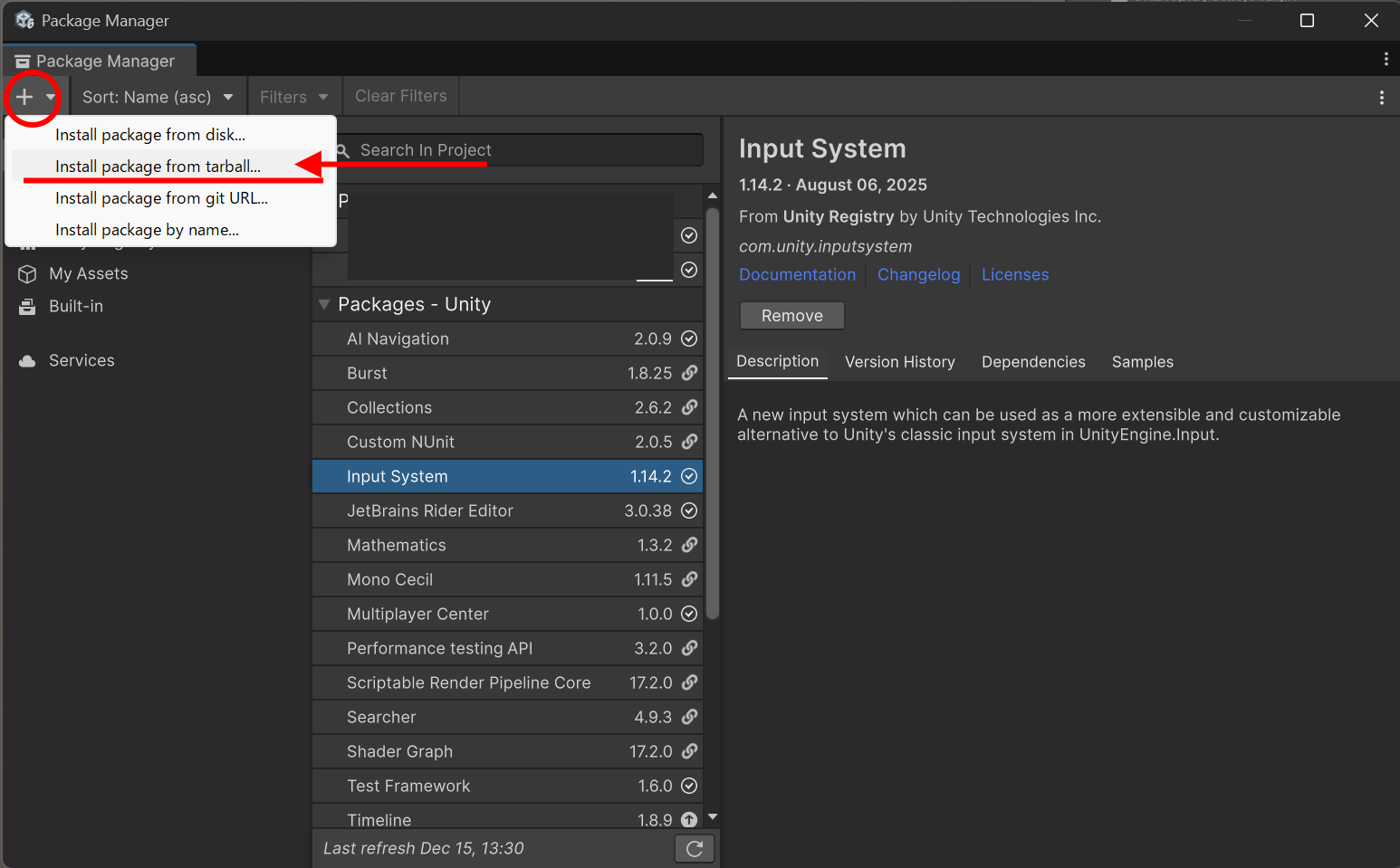This screenshot has width=1400, height=868.
Task: Click the My Assets cube icon
Action: pos(27,274)
